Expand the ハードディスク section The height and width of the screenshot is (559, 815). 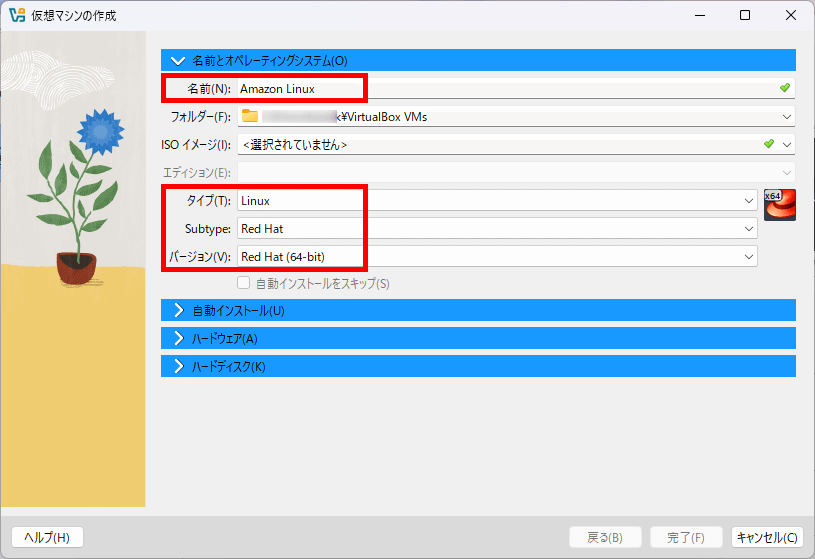[478, 366]
